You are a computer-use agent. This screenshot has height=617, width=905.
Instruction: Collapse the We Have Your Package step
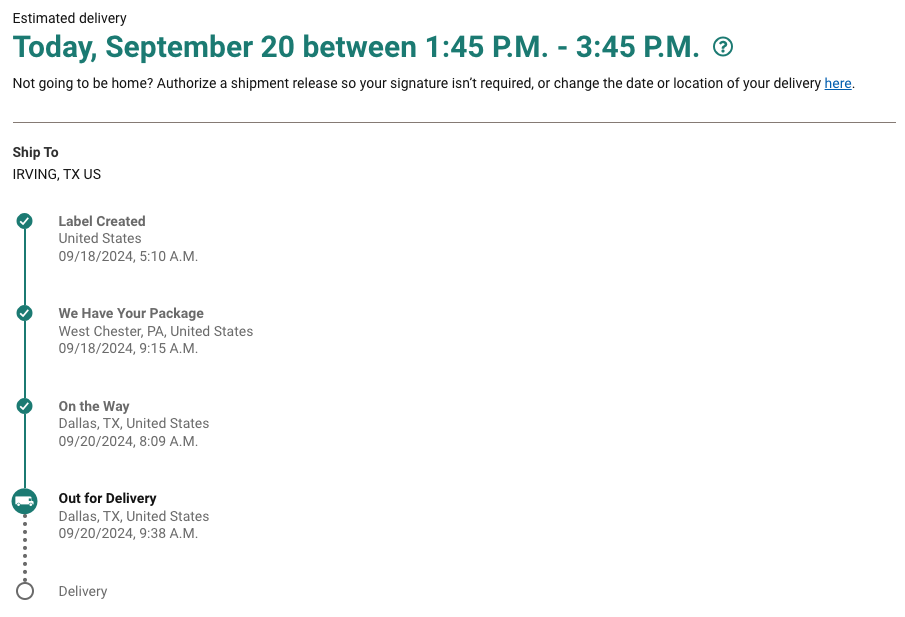coord(130,313)
